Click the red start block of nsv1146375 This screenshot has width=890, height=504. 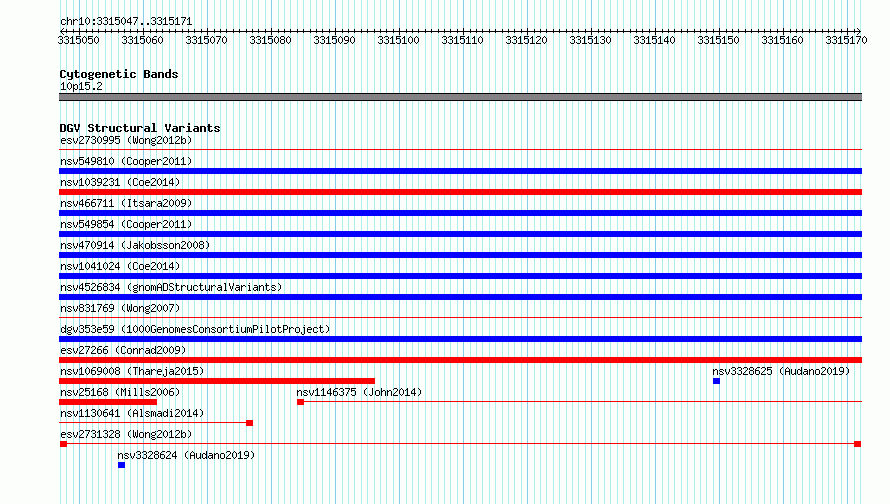(300, 402)
